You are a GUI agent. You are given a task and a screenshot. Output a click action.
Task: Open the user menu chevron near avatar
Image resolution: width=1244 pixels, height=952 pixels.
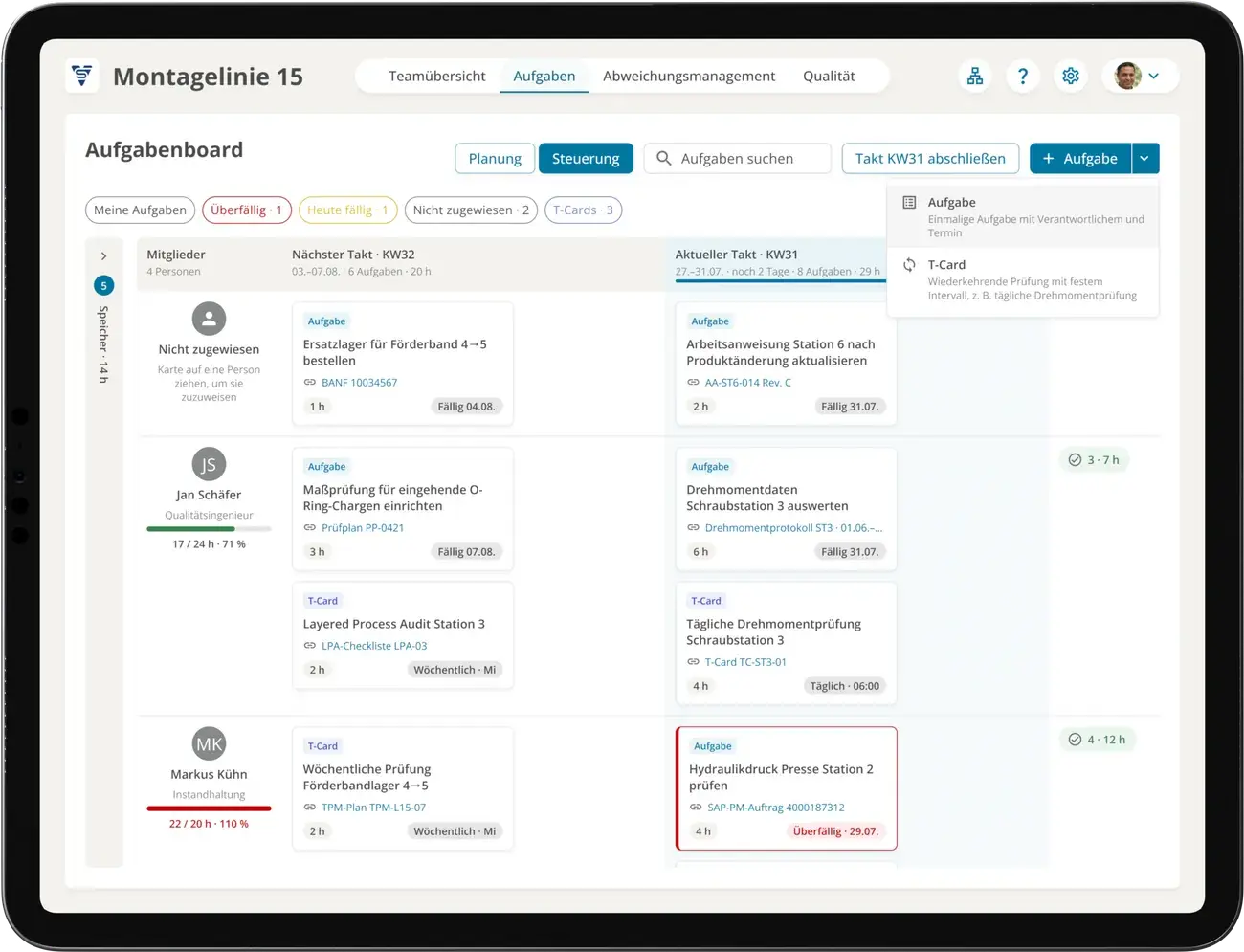coord(1154,76)
